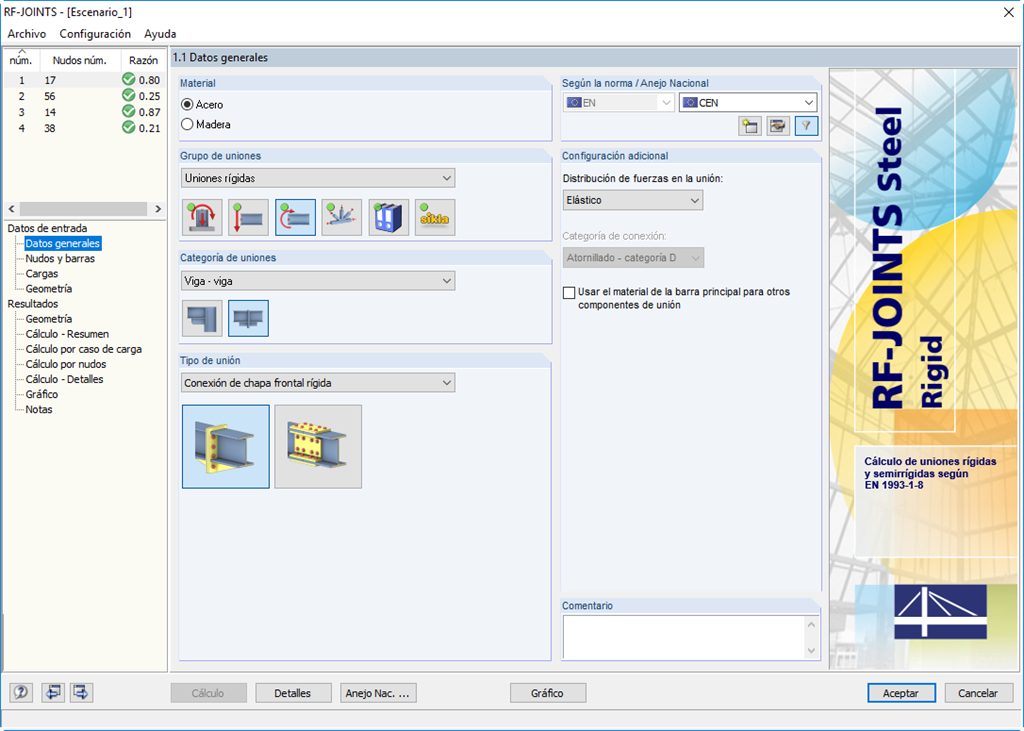Open the Configuración menu
1024x731 pixels.
coord(95,33)
